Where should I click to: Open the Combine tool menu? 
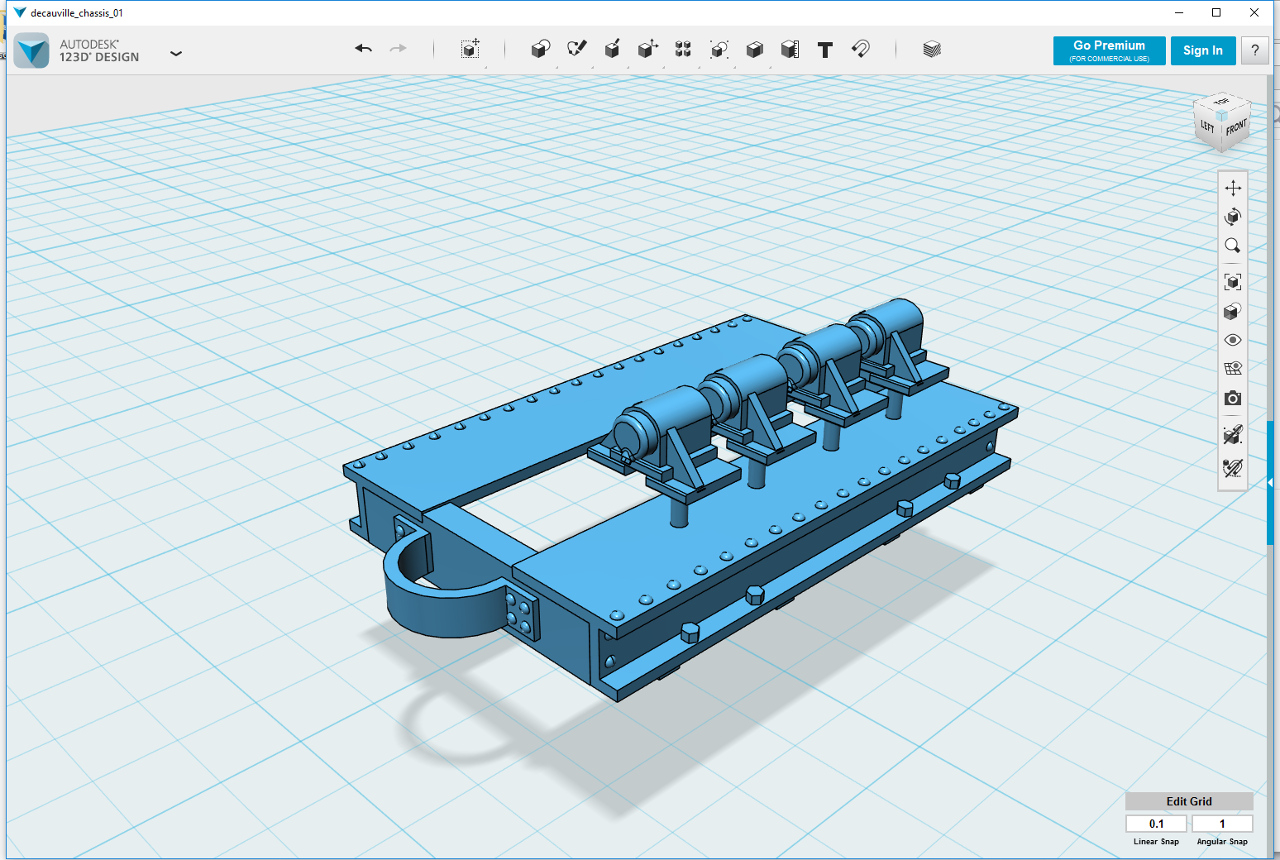tap(754, 49)
